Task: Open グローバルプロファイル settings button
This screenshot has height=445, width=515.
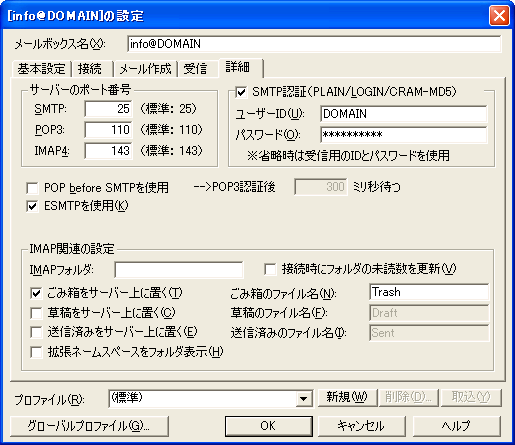Action: point(89,426)
